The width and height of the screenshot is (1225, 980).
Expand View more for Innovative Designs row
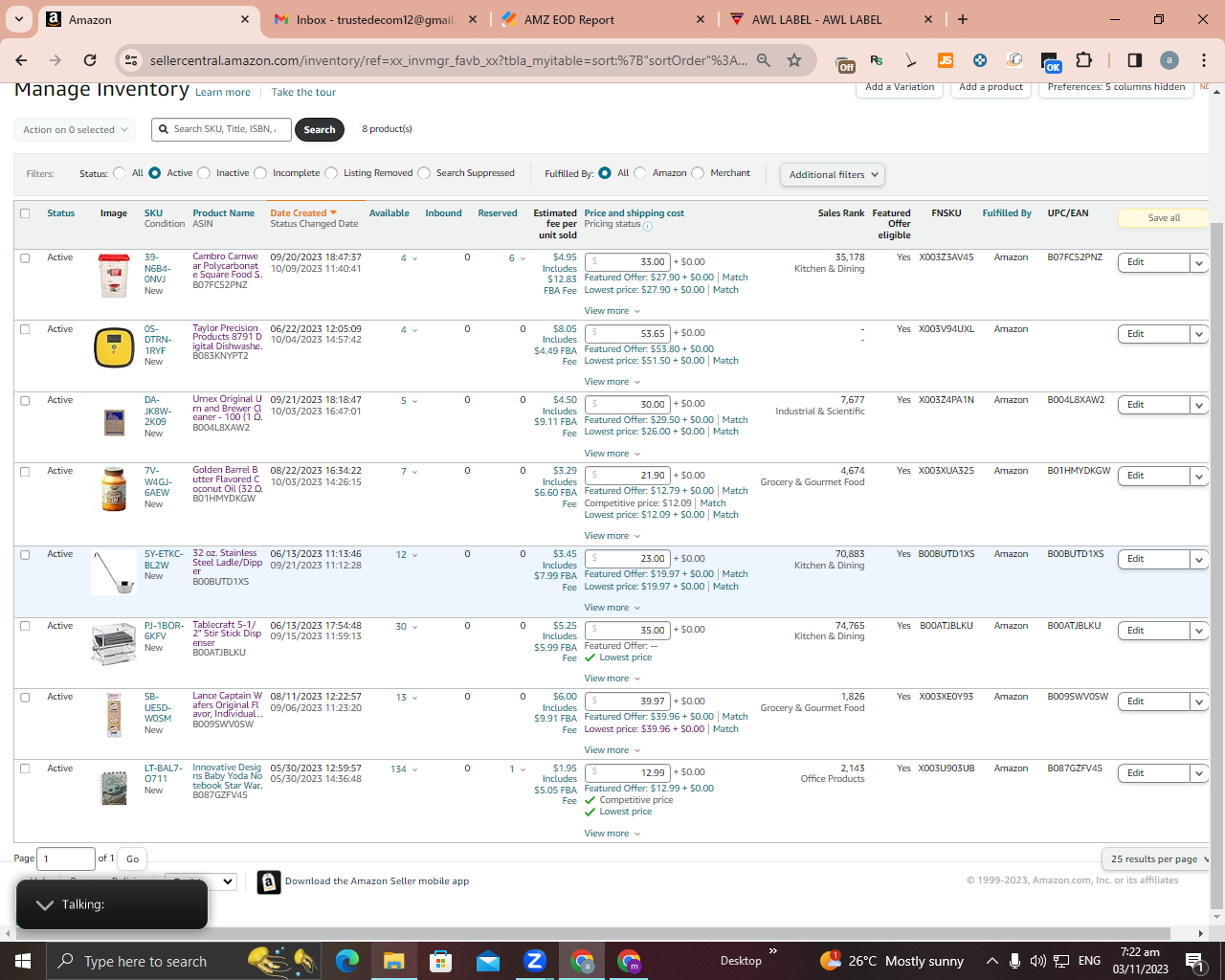point(612,834)
